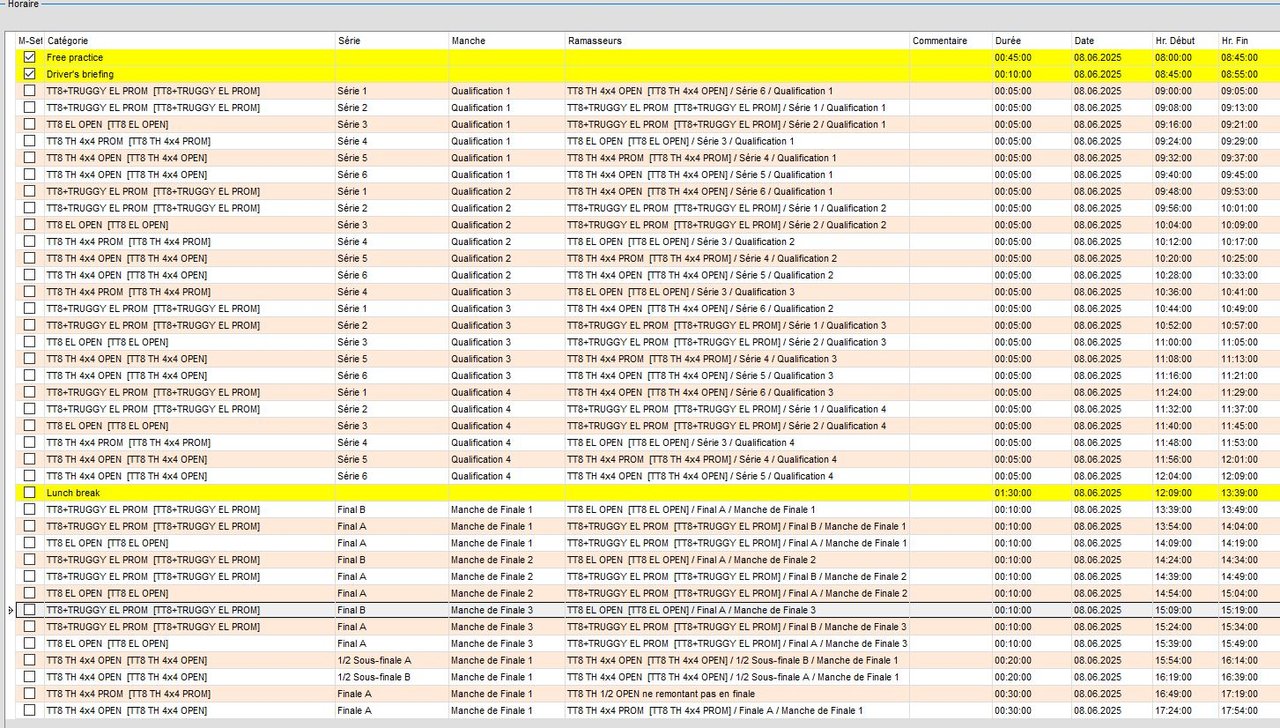Click 'Final B' Série cell in 13:39:00 row
Image resolution: width=1280 pixels, height=728 pixels.
391,510
